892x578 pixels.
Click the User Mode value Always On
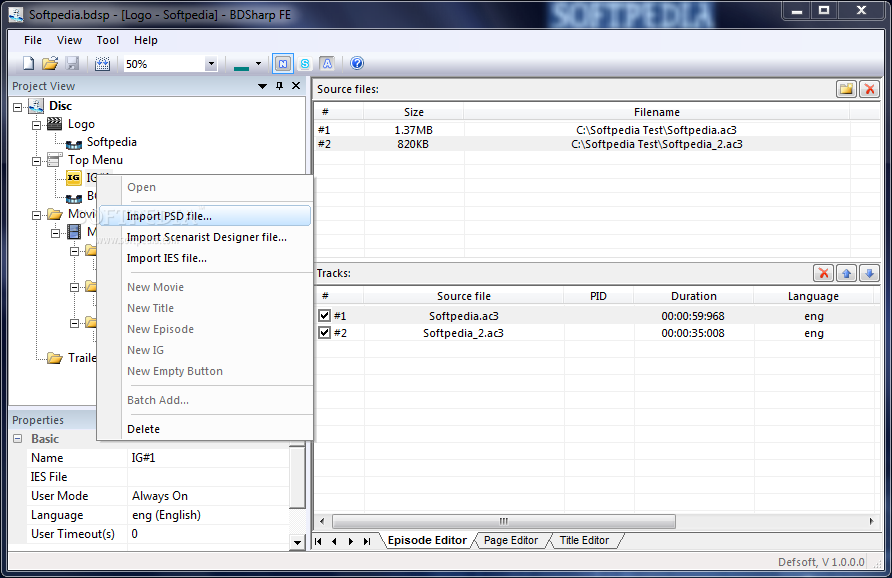[208, 496]
